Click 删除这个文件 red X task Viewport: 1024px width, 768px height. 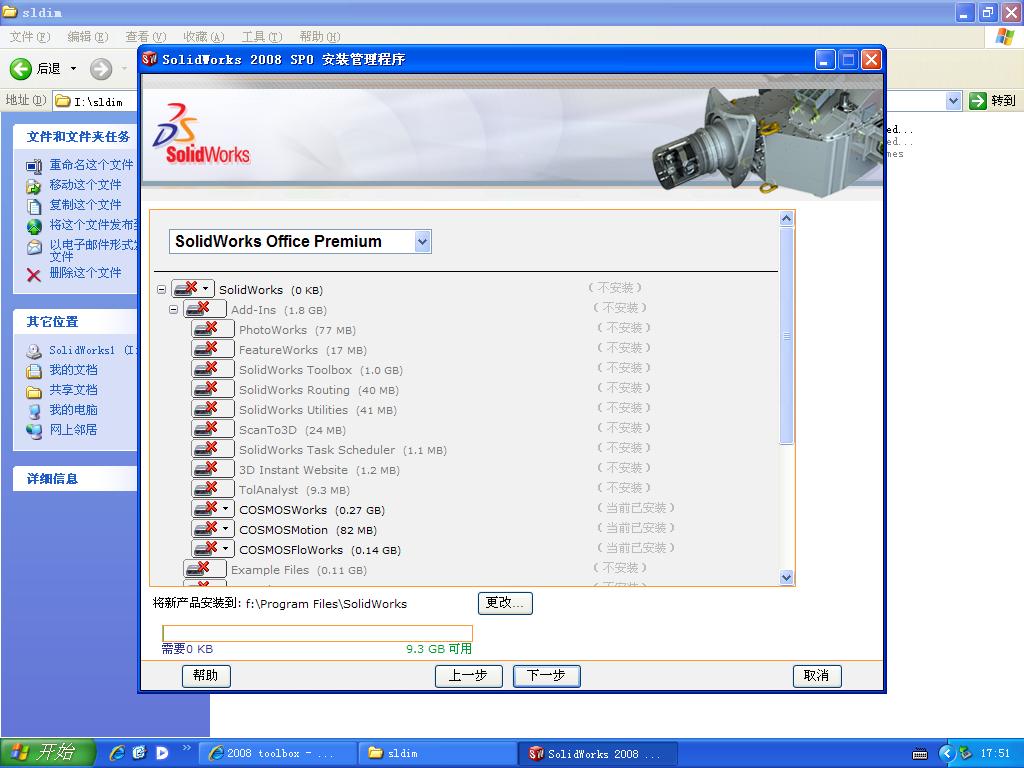tap(34, 274)
